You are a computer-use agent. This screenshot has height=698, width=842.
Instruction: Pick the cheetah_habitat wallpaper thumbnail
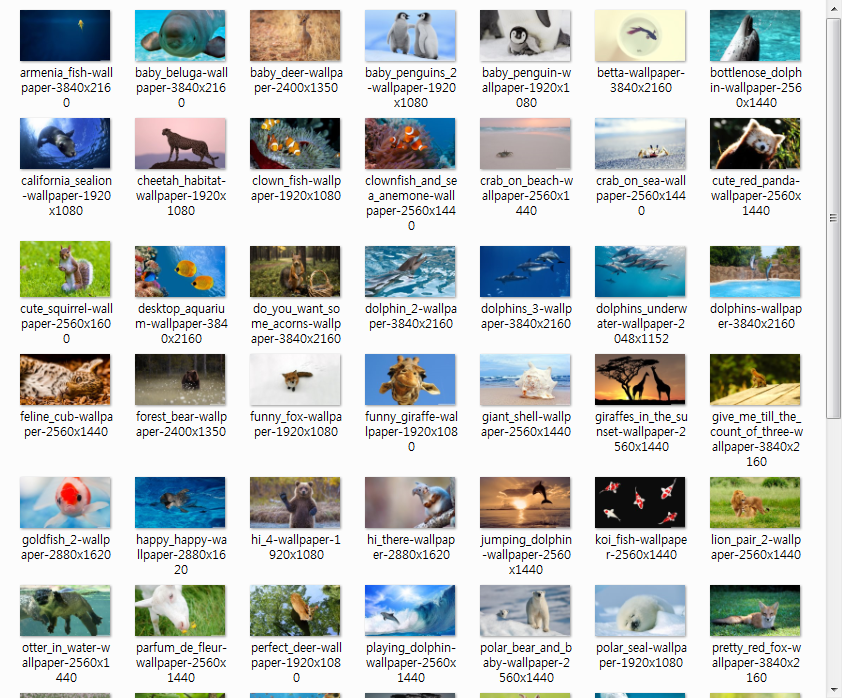(x=180, y=143)
